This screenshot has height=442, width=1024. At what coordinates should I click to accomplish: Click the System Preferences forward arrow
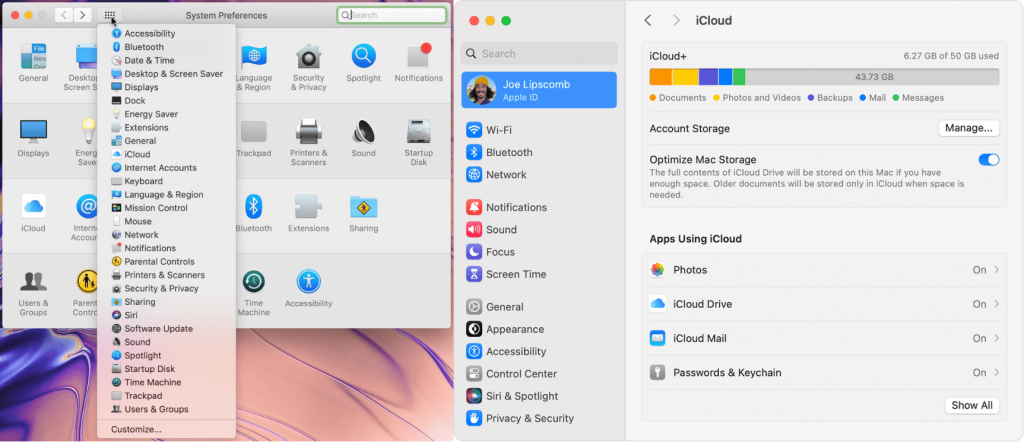click(82, 15)
